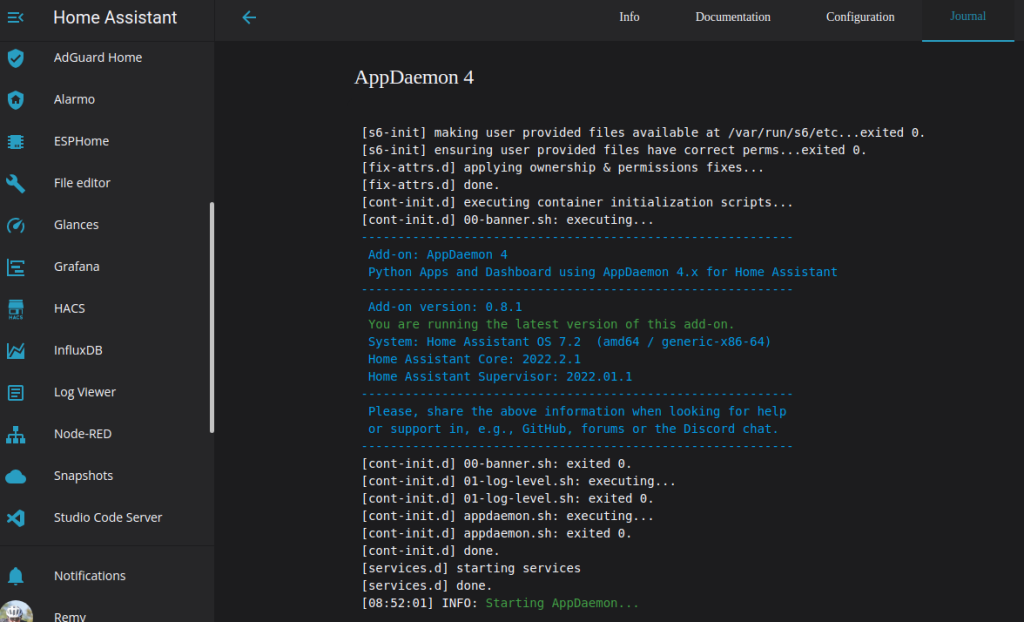Click 'or support in, e.g., GitHub' line
This screenshot has height=622, width=1024.
point(573,429)
